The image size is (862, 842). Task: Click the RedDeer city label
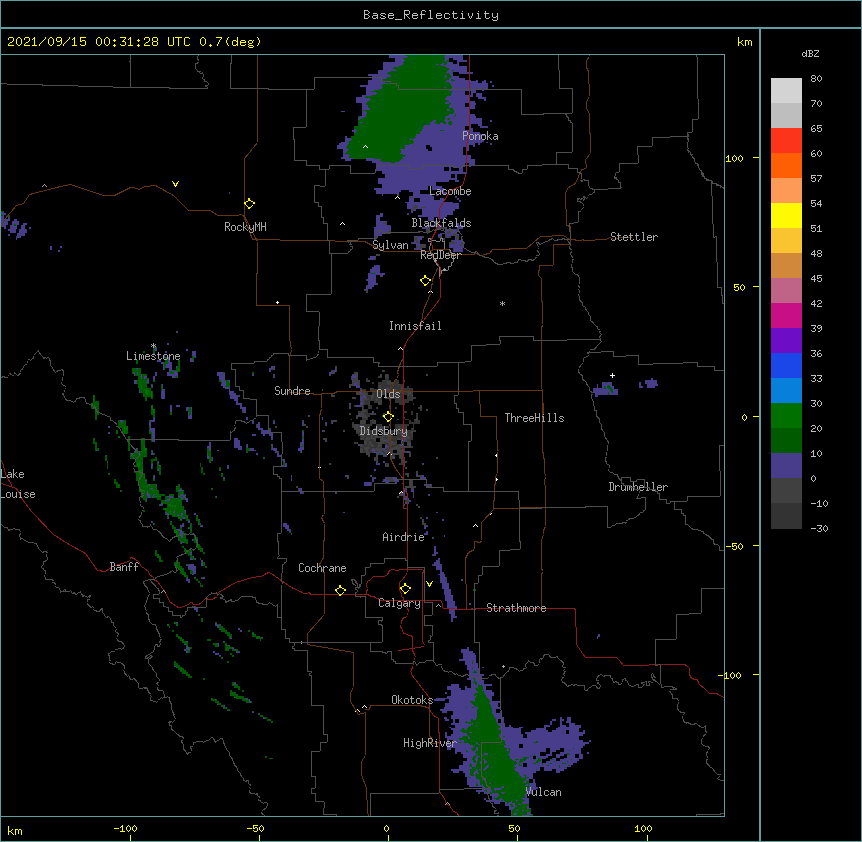[x=440, y=255]
